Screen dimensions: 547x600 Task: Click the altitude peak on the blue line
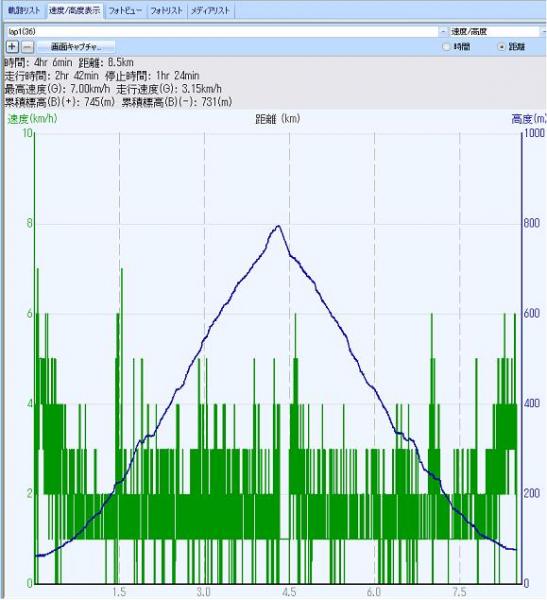(x=278, y=226)
